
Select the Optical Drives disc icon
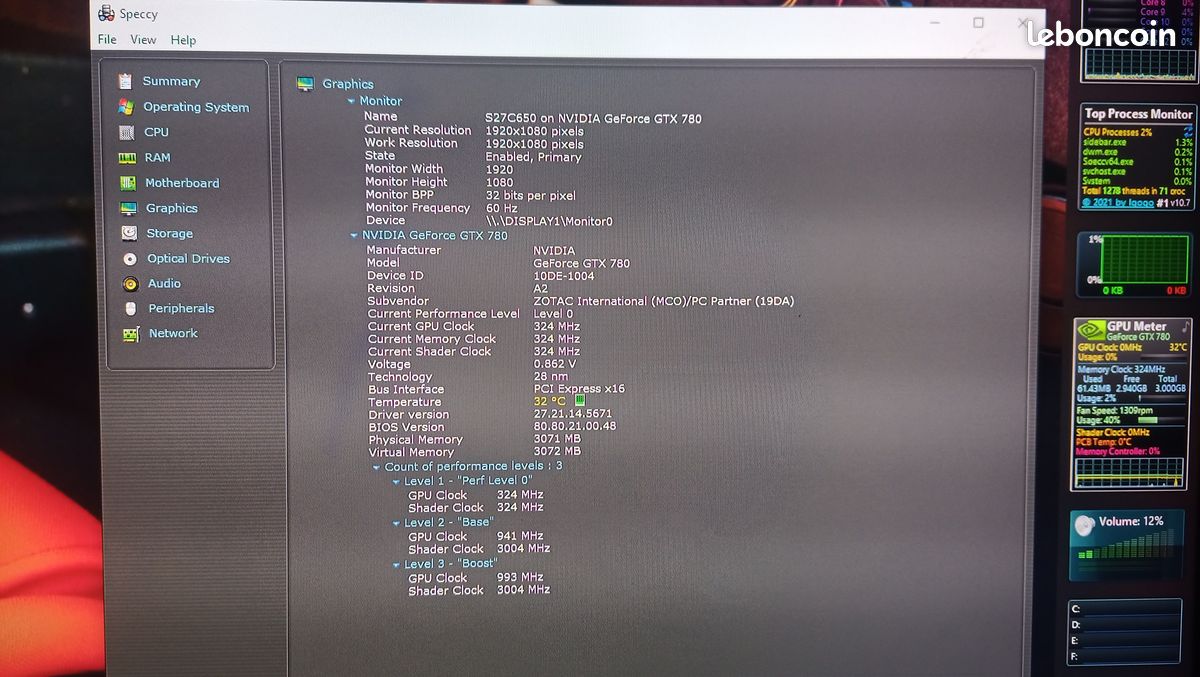click(130, 259)
